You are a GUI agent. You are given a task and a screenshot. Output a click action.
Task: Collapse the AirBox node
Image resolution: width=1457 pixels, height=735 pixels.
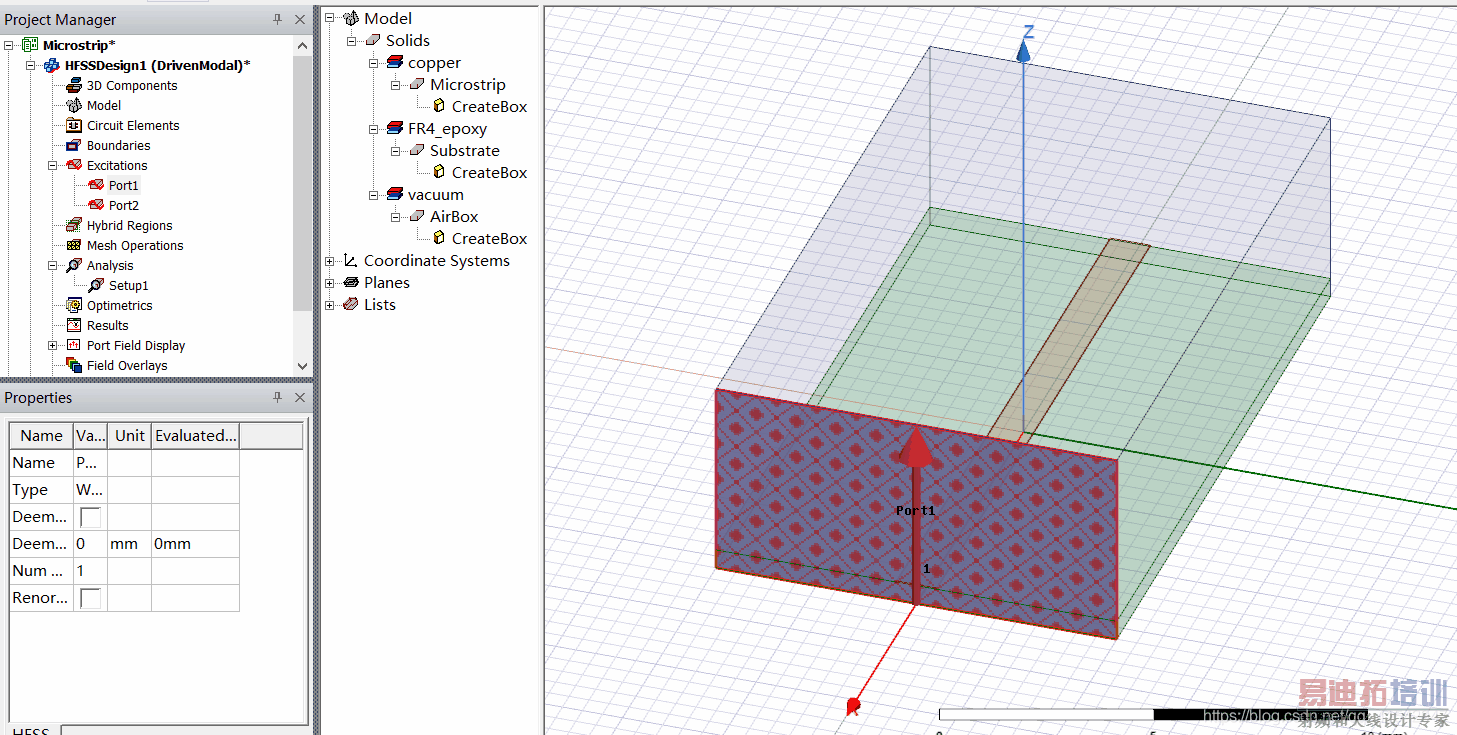coord(396,216)
